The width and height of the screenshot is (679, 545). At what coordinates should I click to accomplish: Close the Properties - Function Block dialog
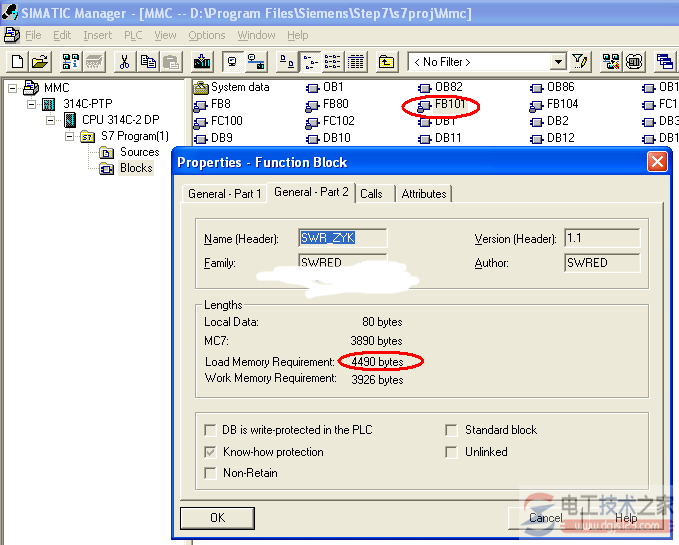657,162
